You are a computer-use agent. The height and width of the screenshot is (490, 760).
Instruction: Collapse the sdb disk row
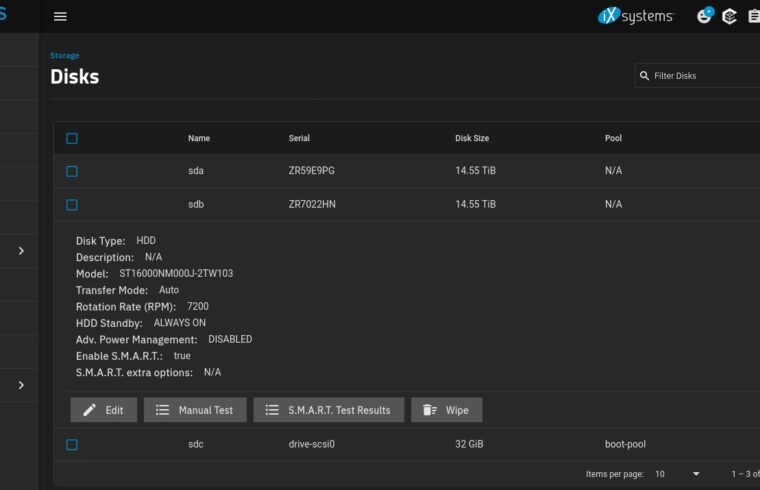click(300, 204)
